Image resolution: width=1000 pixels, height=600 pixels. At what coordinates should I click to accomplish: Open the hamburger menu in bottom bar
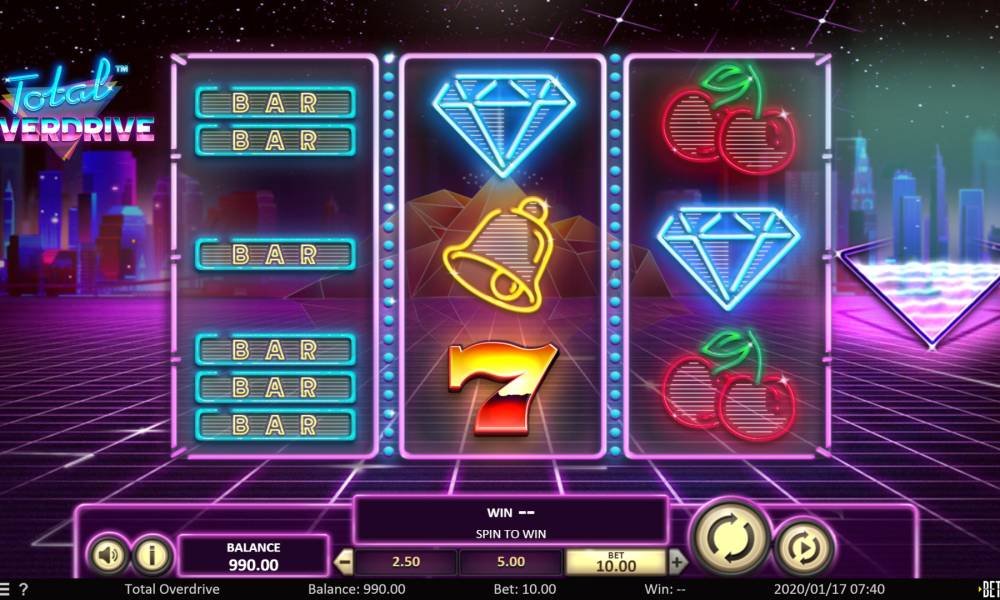tap(6, 589)
